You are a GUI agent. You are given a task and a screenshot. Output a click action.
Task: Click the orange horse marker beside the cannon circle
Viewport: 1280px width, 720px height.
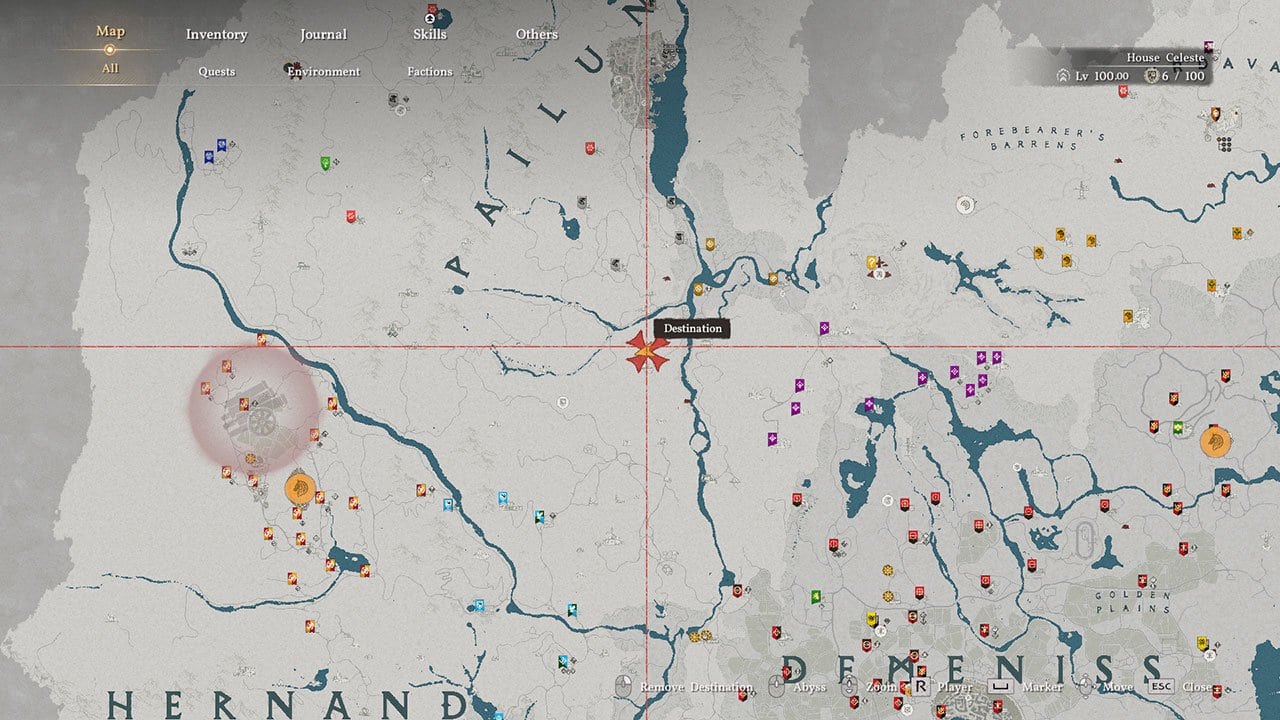tap(300, 489)
